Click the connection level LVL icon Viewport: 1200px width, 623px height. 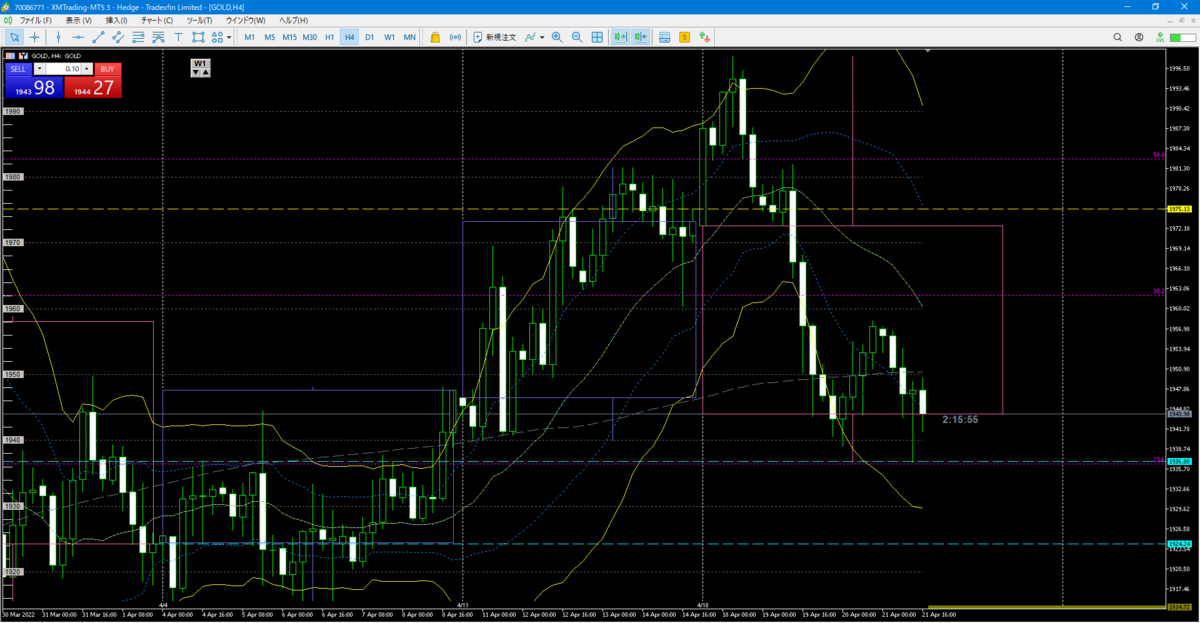pyautogui.click(x=1160, y=37)
